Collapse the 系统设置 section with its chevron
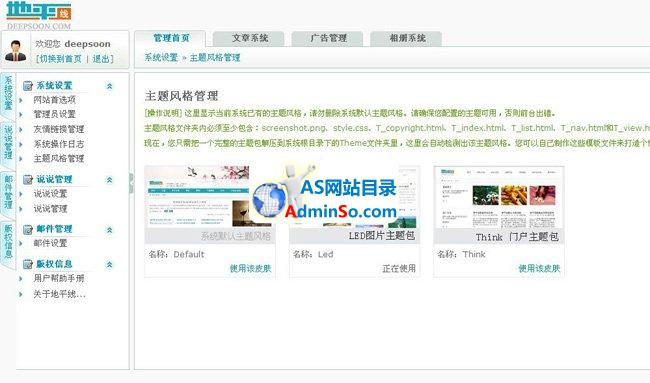Screen dimensions: 650x383 (109, 86)
